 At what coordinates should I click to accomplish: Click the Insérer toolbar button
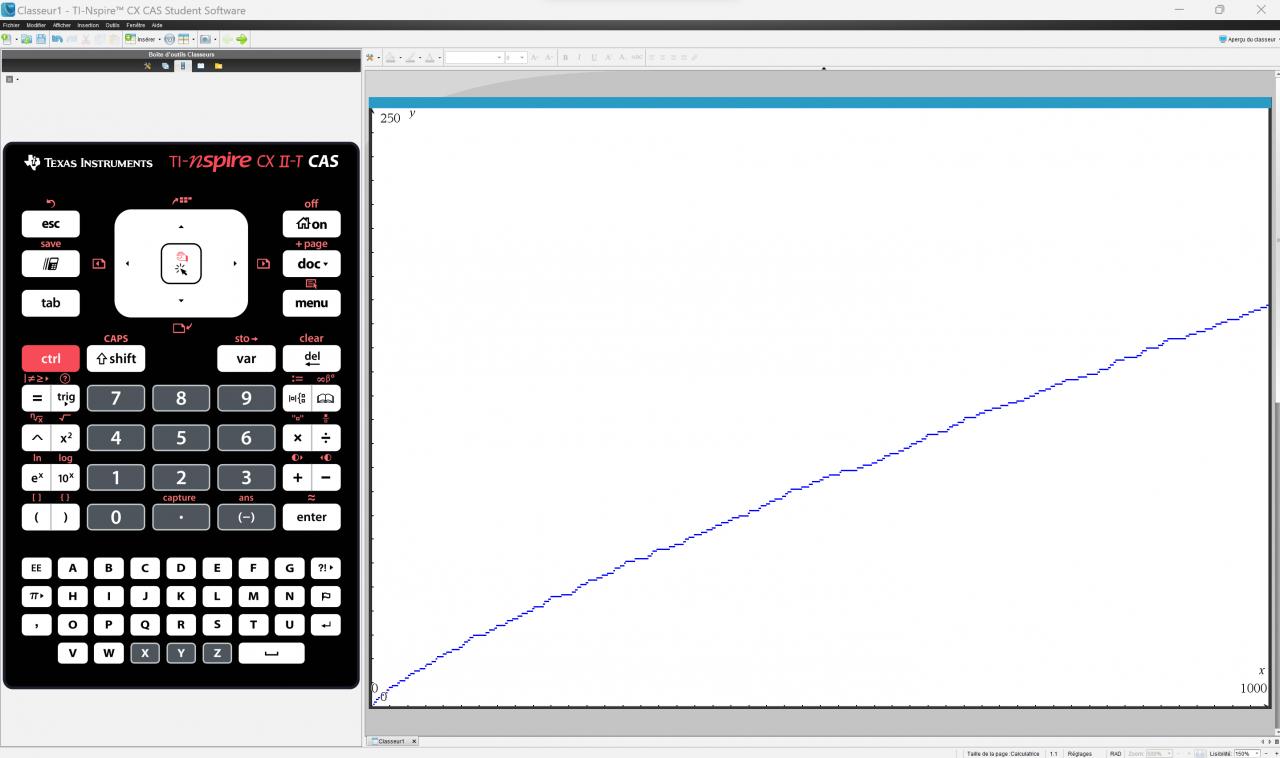[141, 39]
